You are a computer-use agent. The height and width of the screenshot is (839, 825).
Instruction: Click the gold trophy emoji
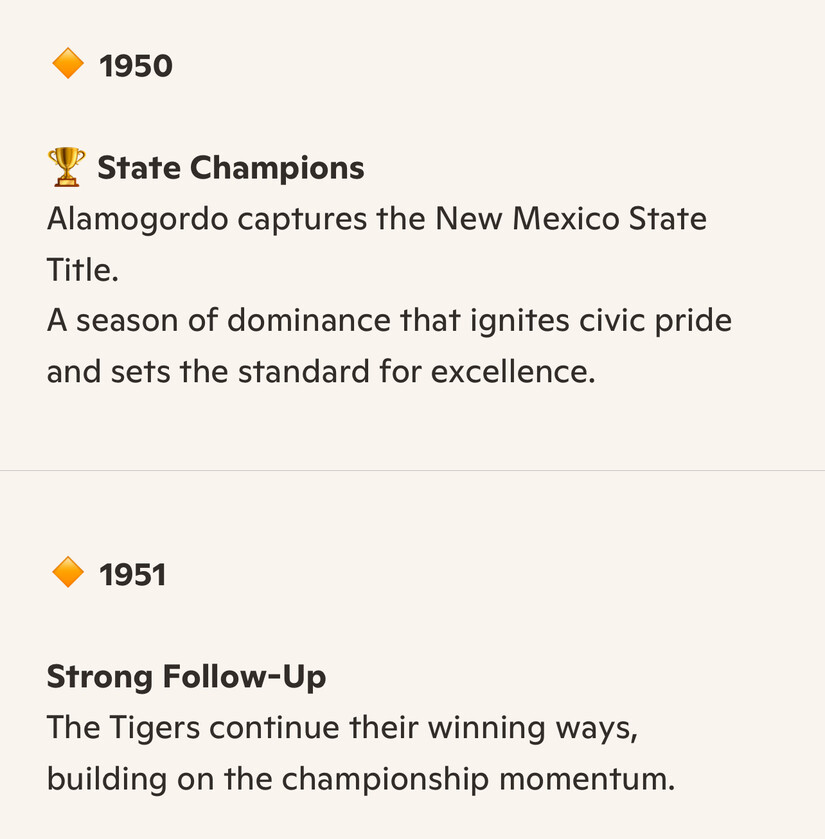pyautogui.click(x=66, y=167)
